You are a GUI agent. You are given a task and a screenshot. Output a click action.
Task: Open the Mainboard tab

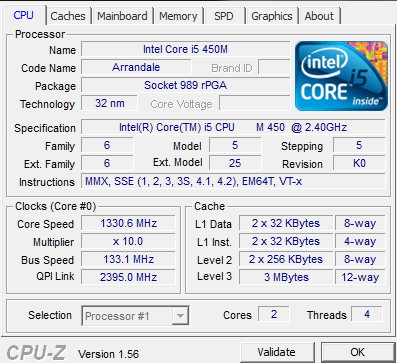point(122,16)
